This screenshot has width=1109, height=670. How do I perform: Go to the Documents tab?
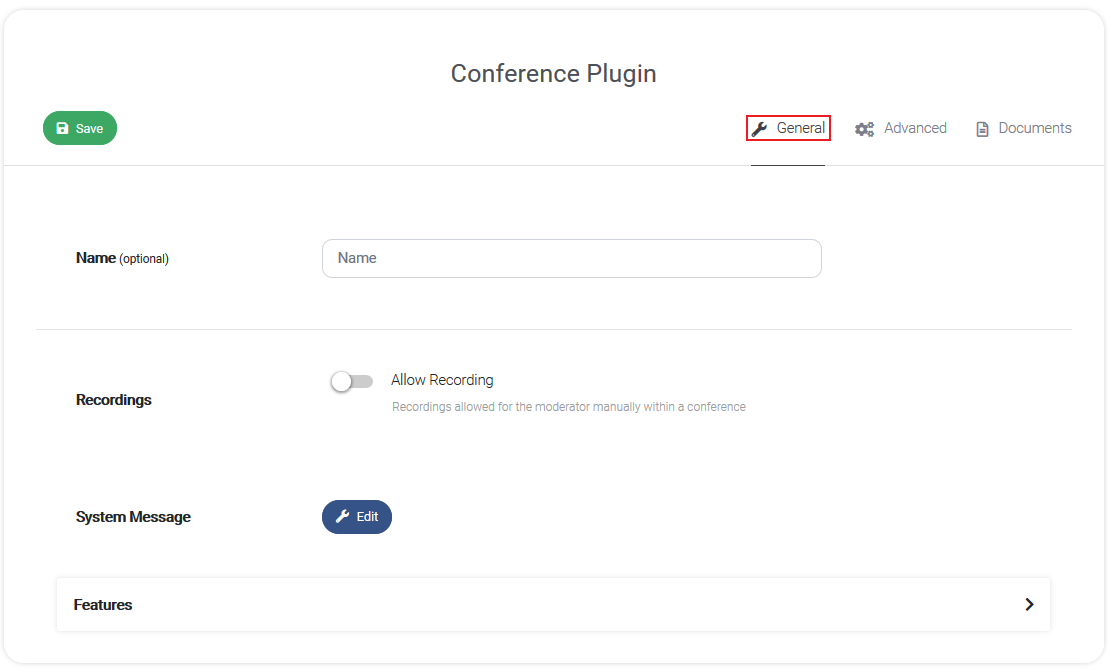(1023, 128)
